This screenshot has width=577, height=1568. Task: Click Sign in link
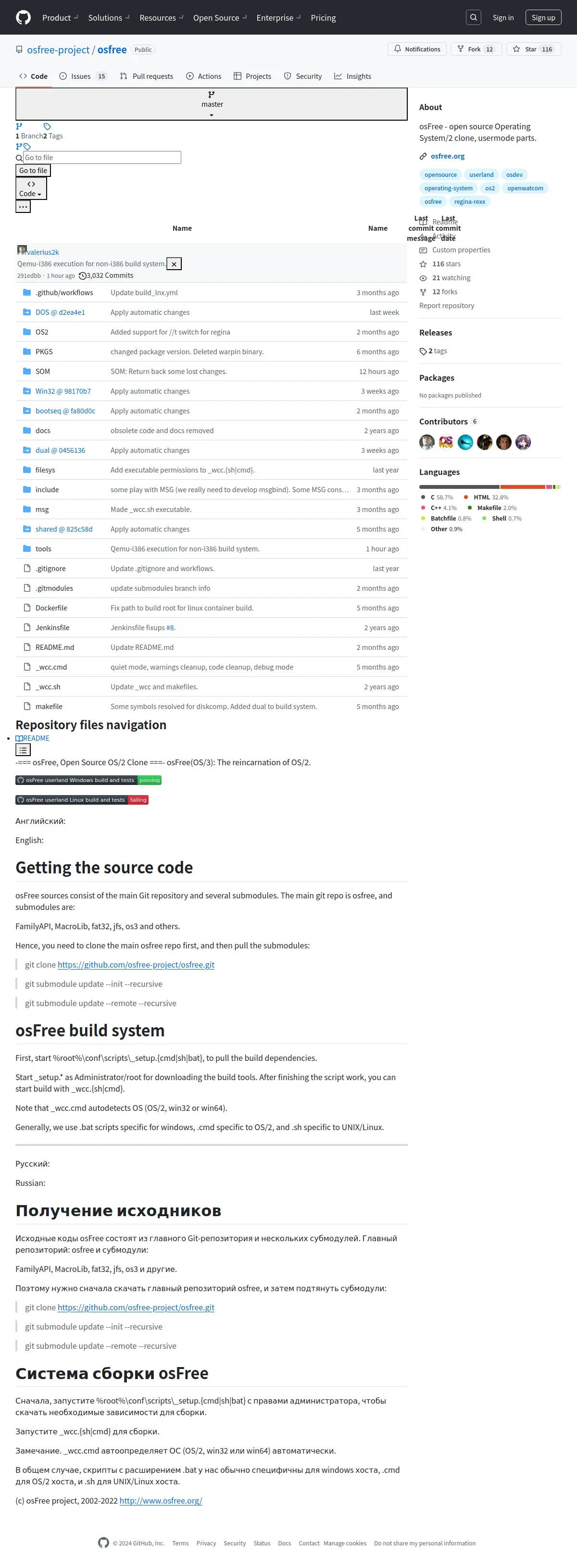pos(503,18)
